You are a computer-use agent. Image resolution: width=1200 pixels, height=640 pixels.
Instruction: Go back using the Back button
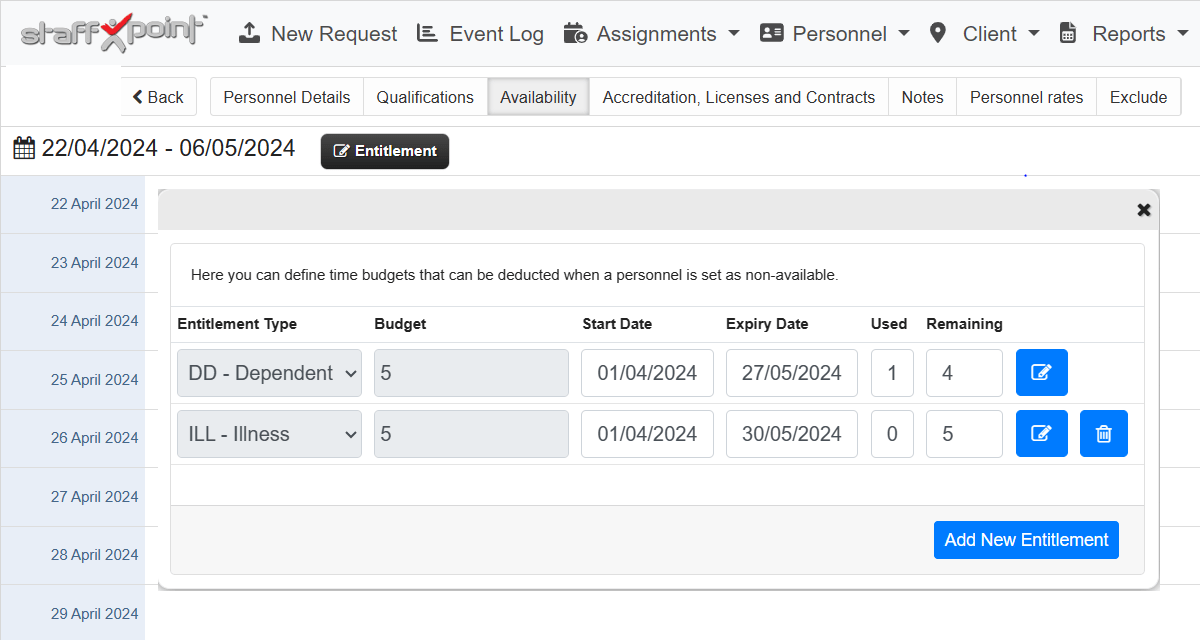point(159,97)
